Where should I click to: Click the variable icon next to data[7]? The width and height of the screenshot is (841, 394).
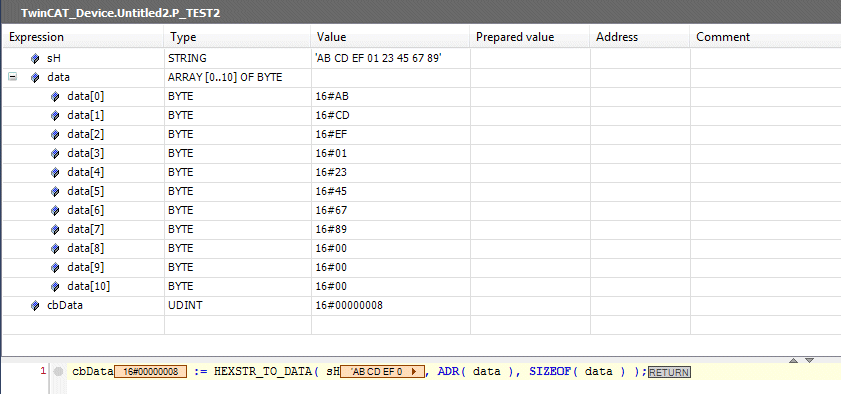click(x=55, y=229)
